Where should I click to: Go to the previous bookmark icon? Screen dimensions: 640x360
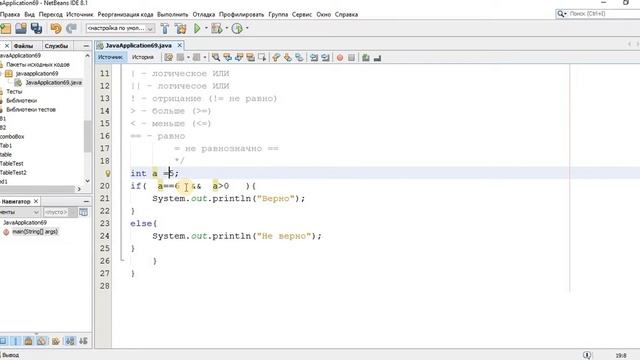[276, 58]
